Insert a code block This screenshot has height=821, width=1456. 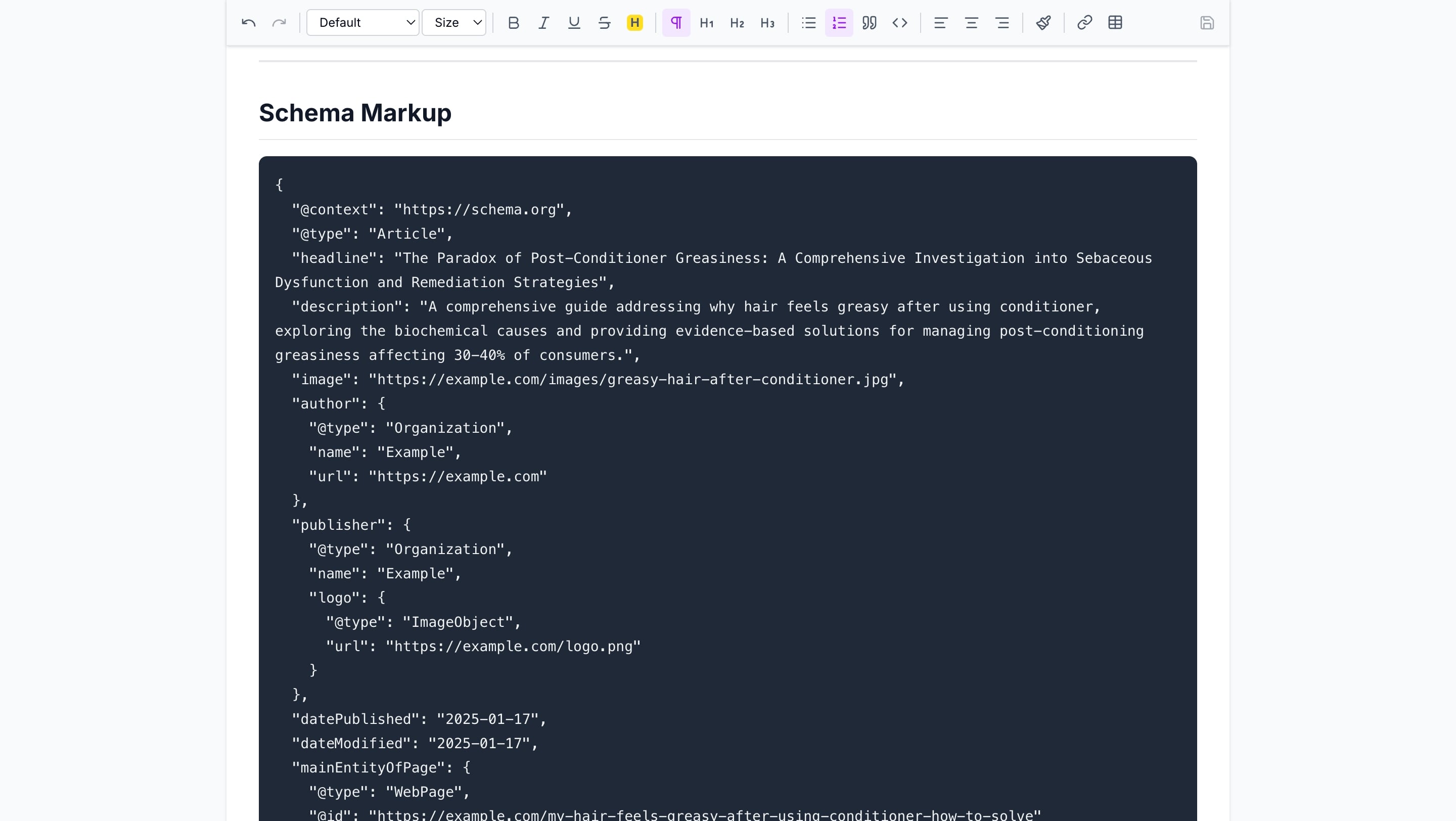tap(899, 23)
